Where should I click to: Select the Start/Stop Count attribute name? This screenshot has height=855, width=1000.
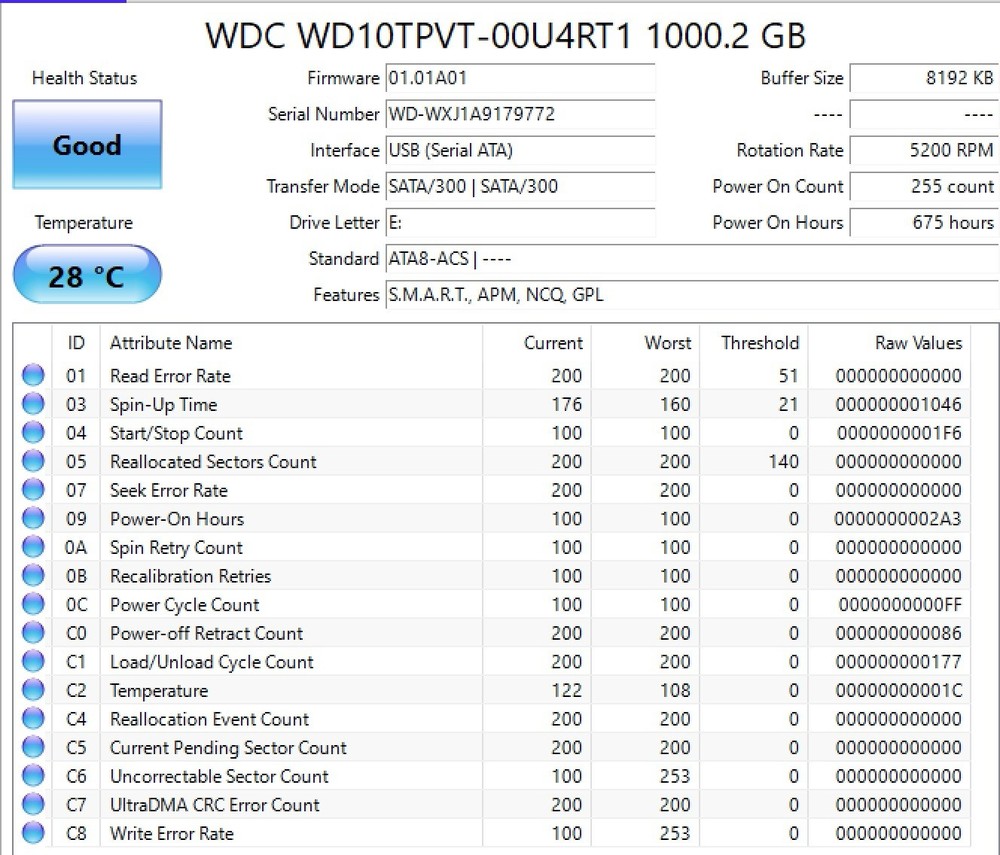click(176, 434)
